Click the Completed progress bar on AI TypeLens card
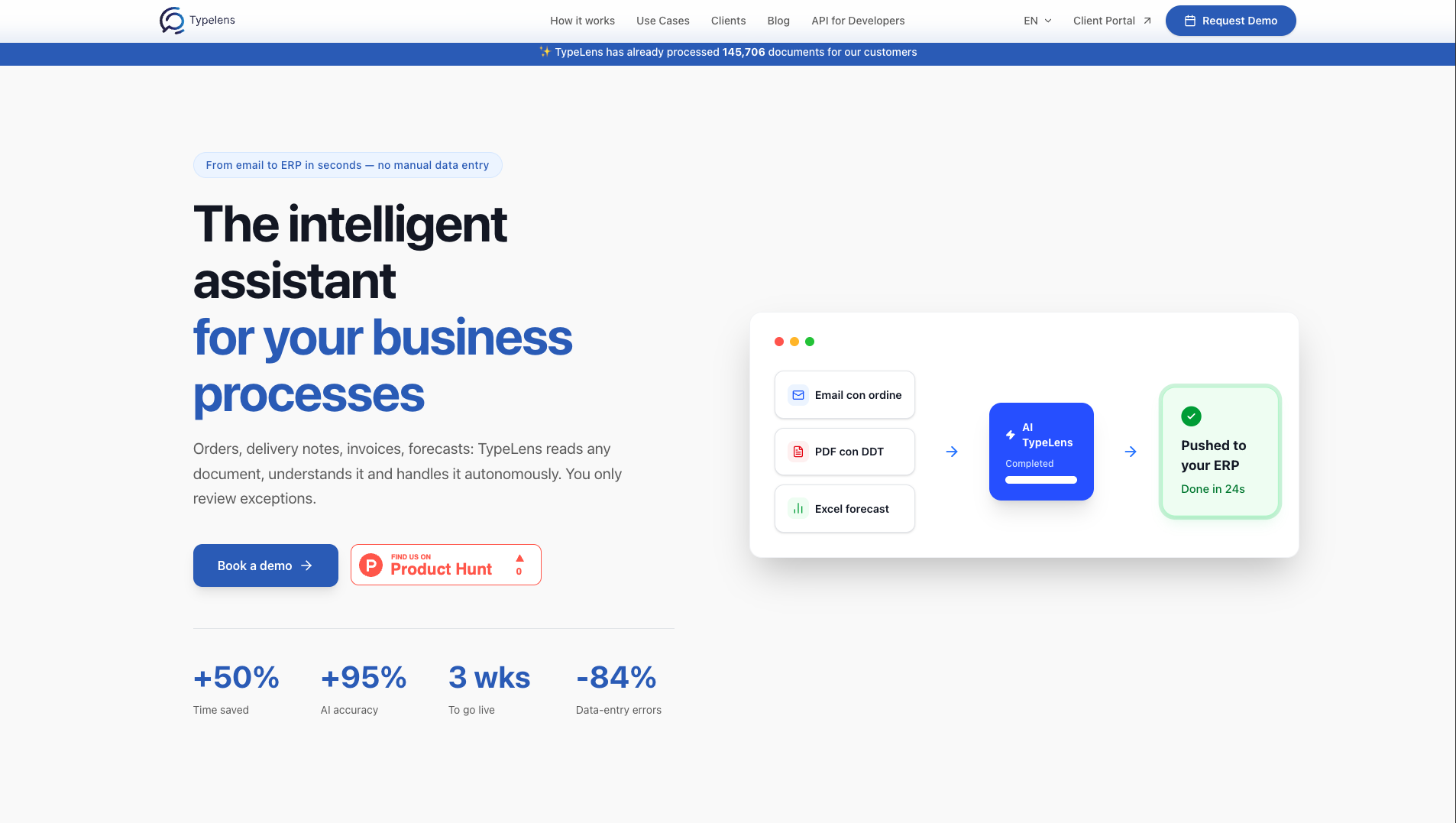Screen dimensions: 1456x823 click(1041, 480)
